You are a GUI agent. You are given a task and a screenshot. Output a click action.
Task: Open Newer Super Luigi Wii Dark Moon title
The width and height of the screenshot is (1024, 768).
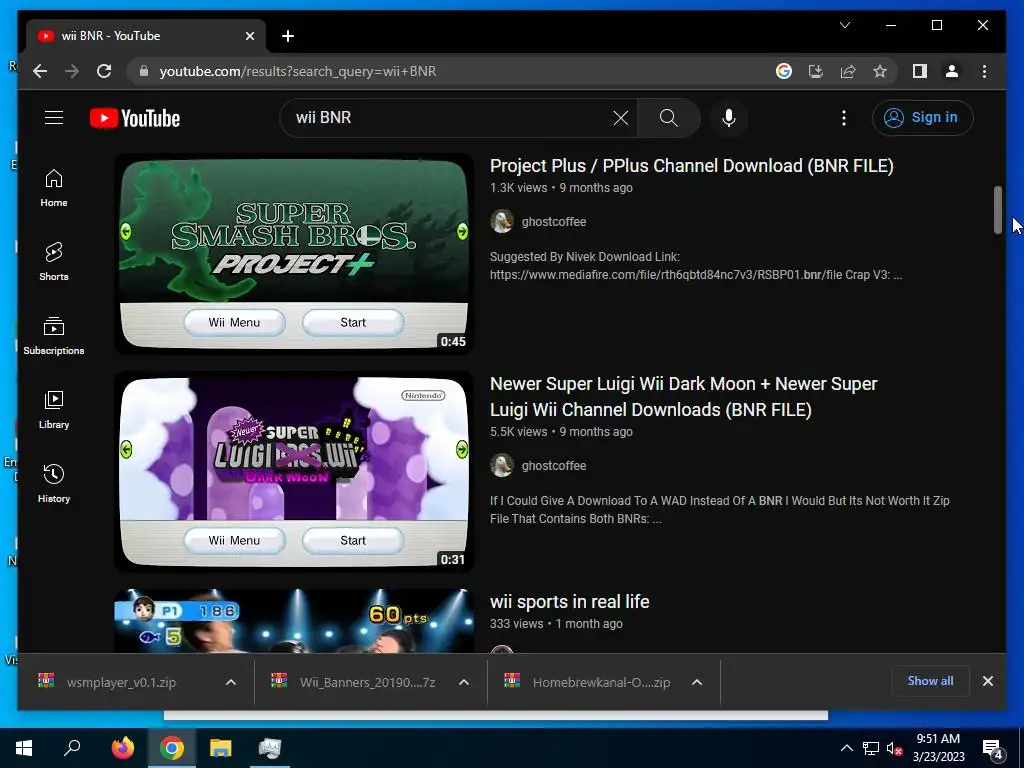point(684,396)
